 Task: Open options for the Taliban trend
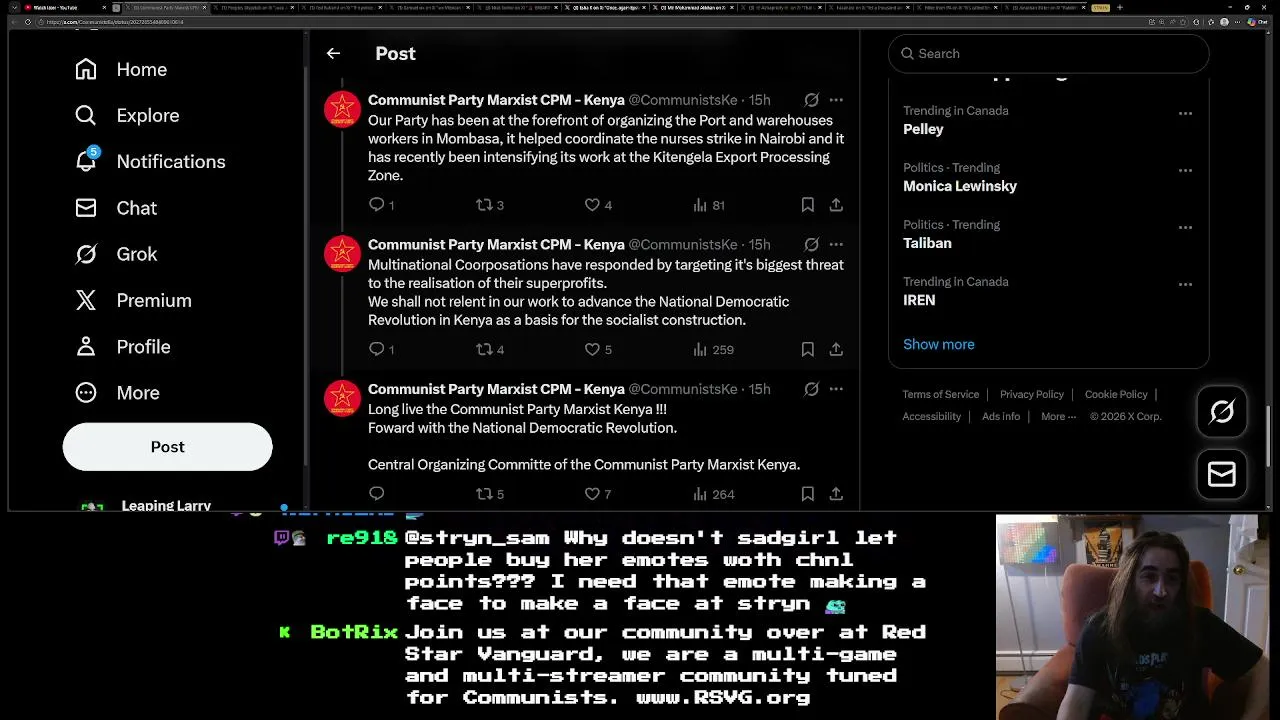click(1185, 227)
